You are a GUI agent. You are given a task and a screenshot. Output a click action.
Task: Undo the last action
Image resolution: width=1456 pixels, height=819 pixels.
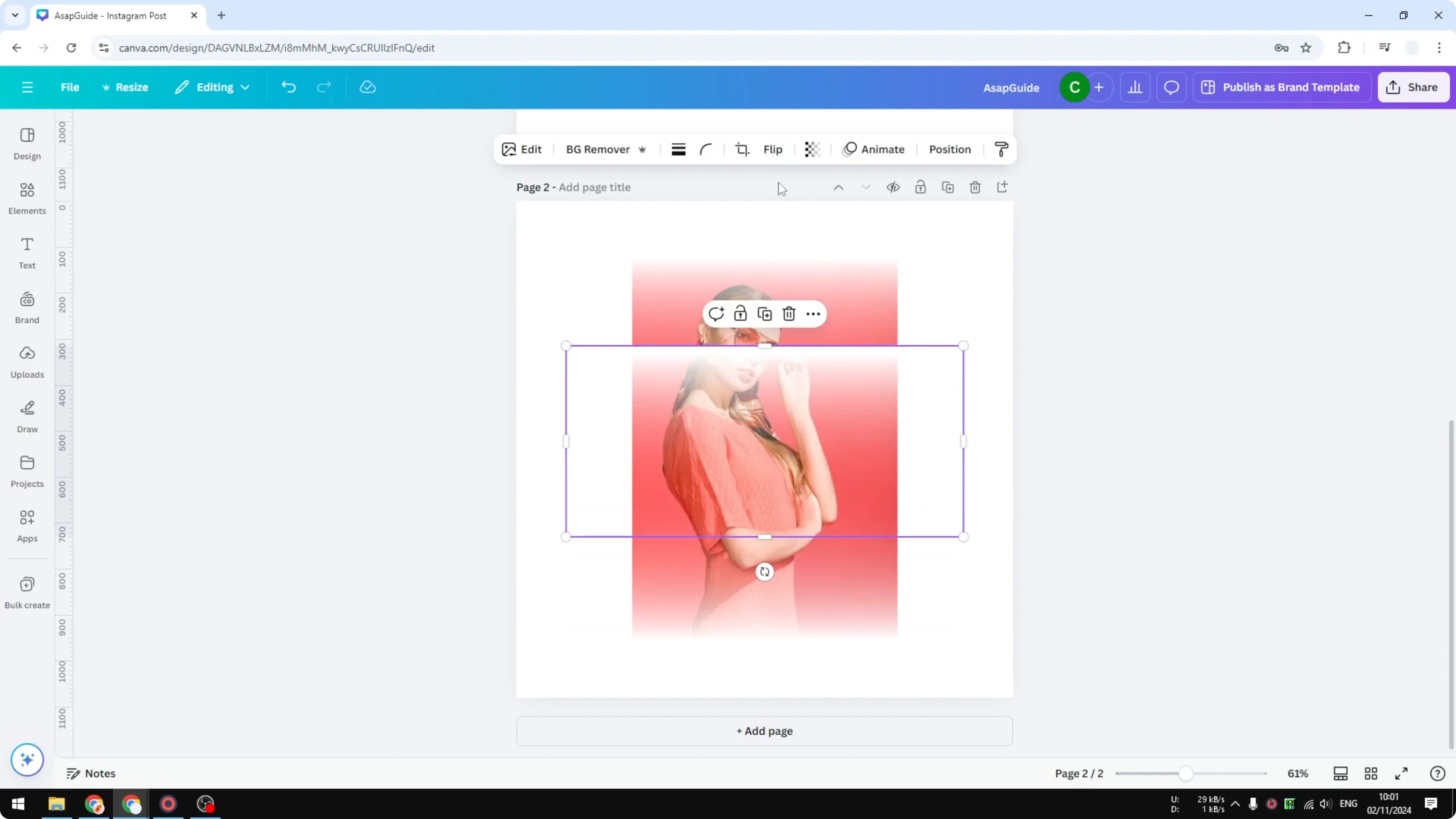288,87
